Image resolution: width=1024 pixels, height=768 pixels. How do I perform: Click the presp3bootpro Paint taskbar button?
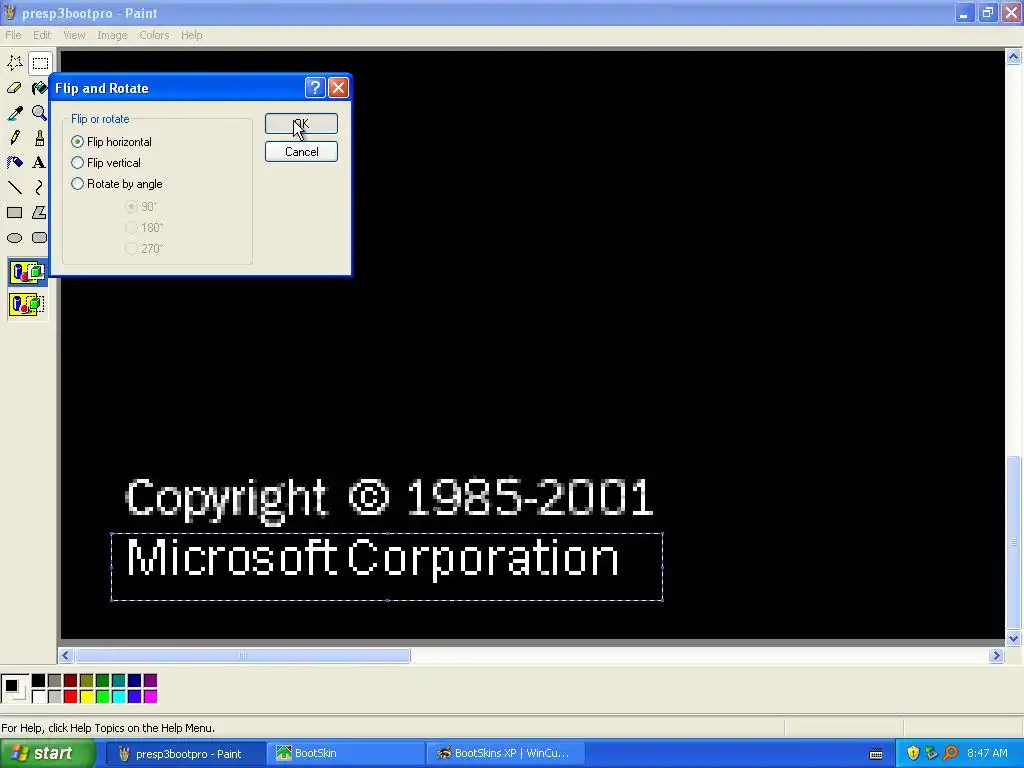pos(185,754)
